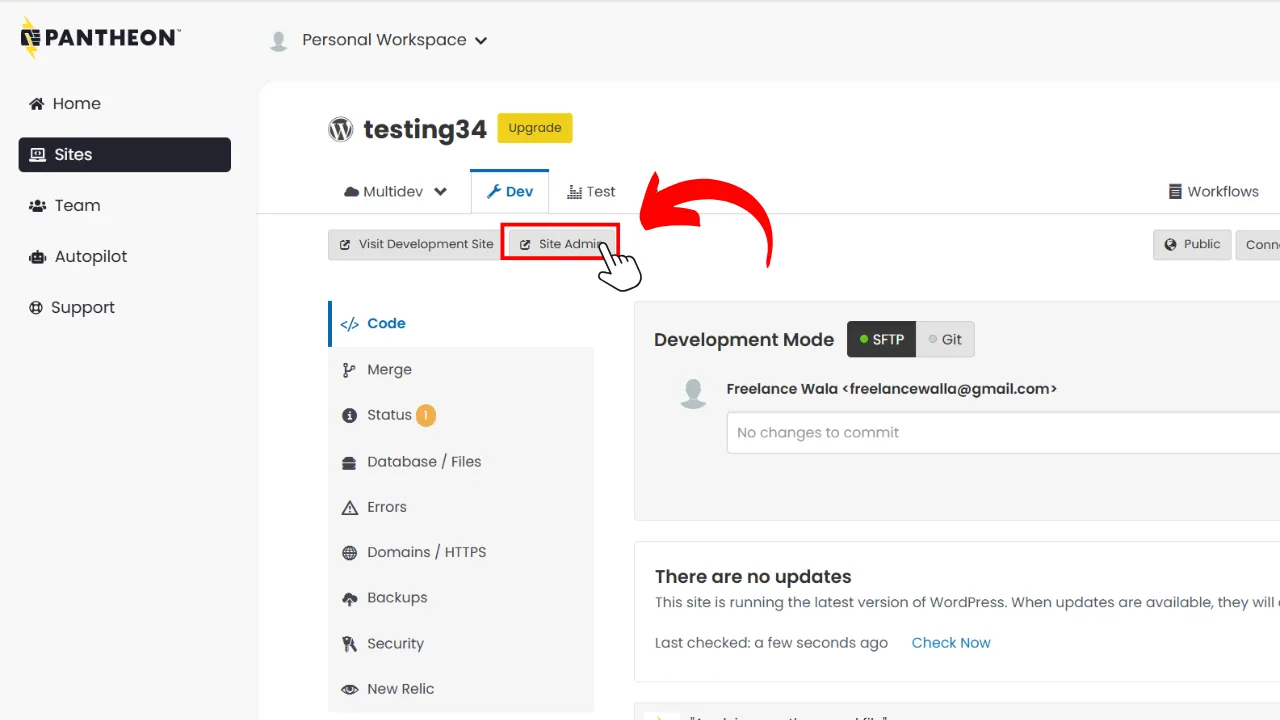Open Backups section

(x=462, y=598)
